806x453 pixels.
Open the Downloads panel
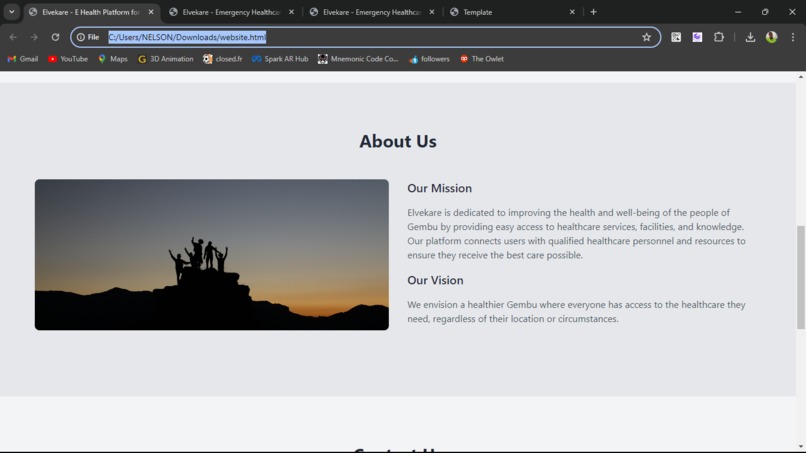[x=750, y=37]
